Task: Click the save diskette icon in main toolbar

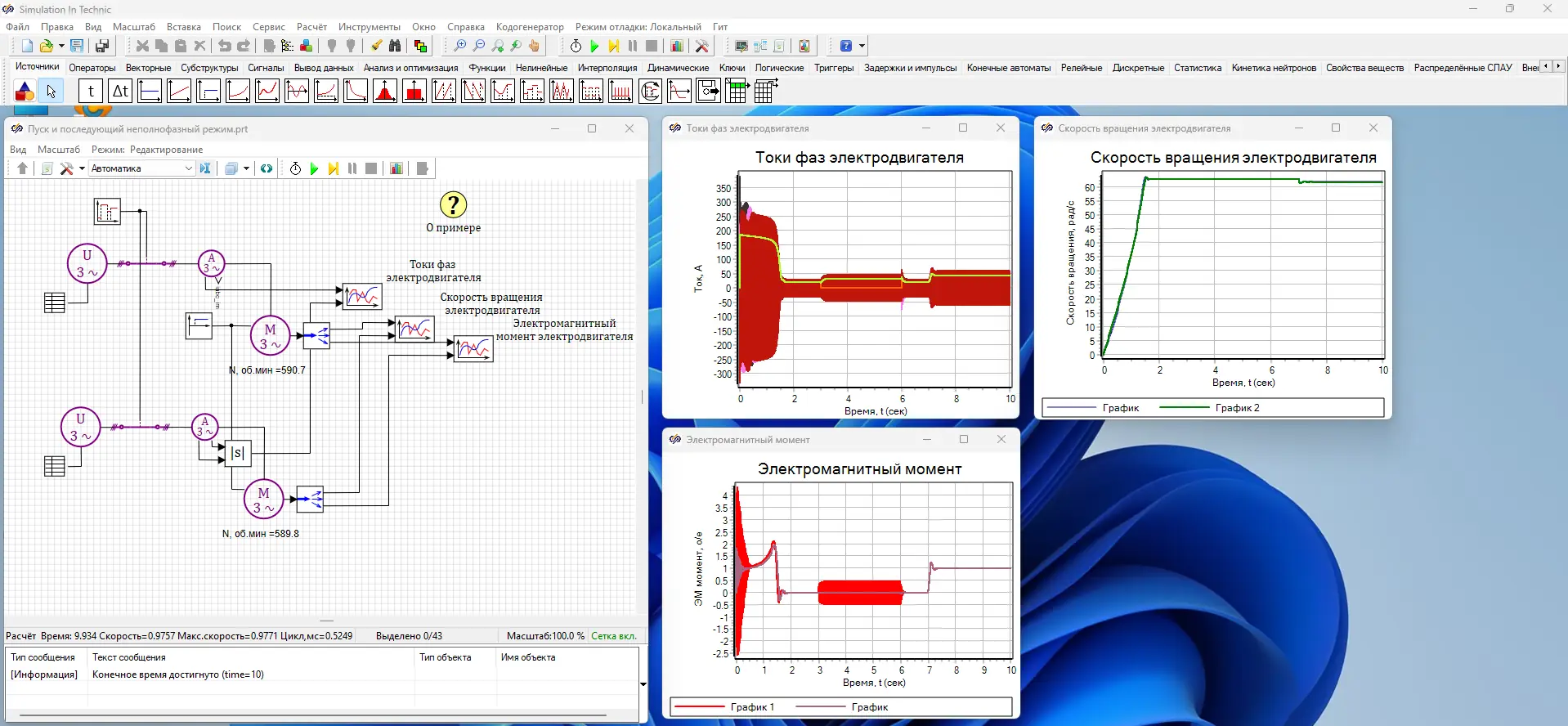Action: pyautogui.click(x=77, y=46)
